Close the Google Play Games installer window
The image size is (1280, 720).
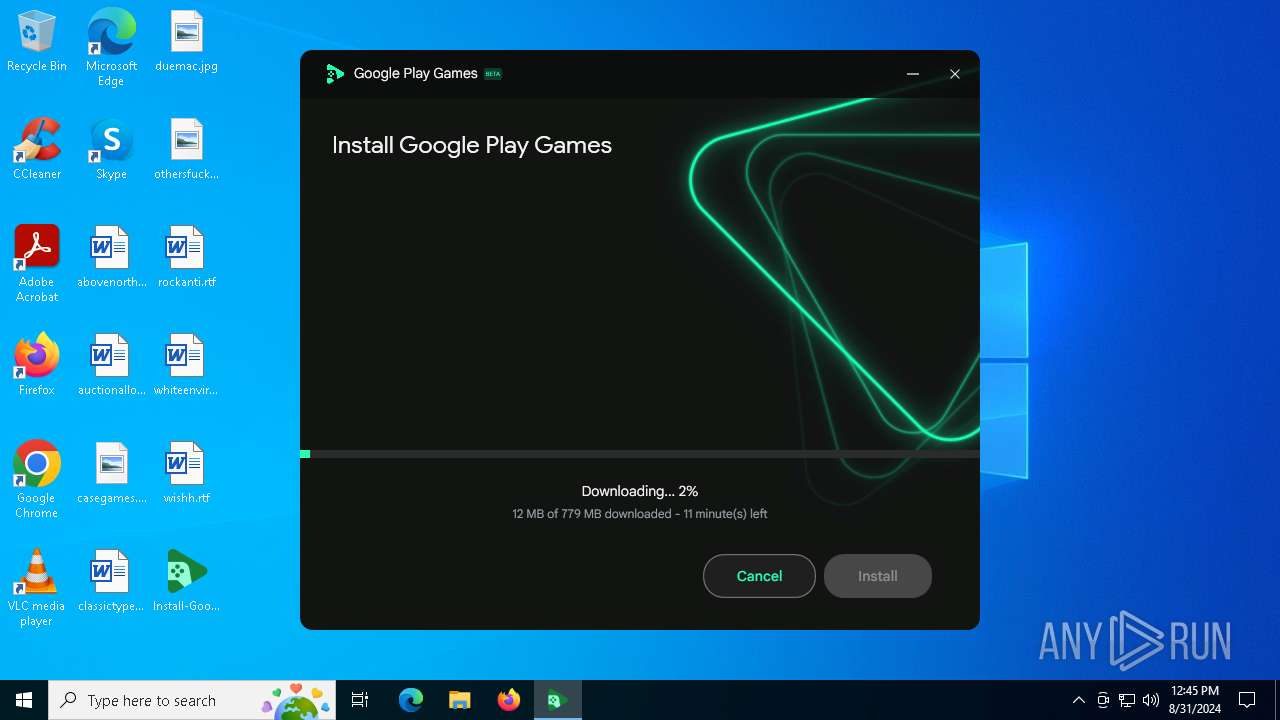955,74
